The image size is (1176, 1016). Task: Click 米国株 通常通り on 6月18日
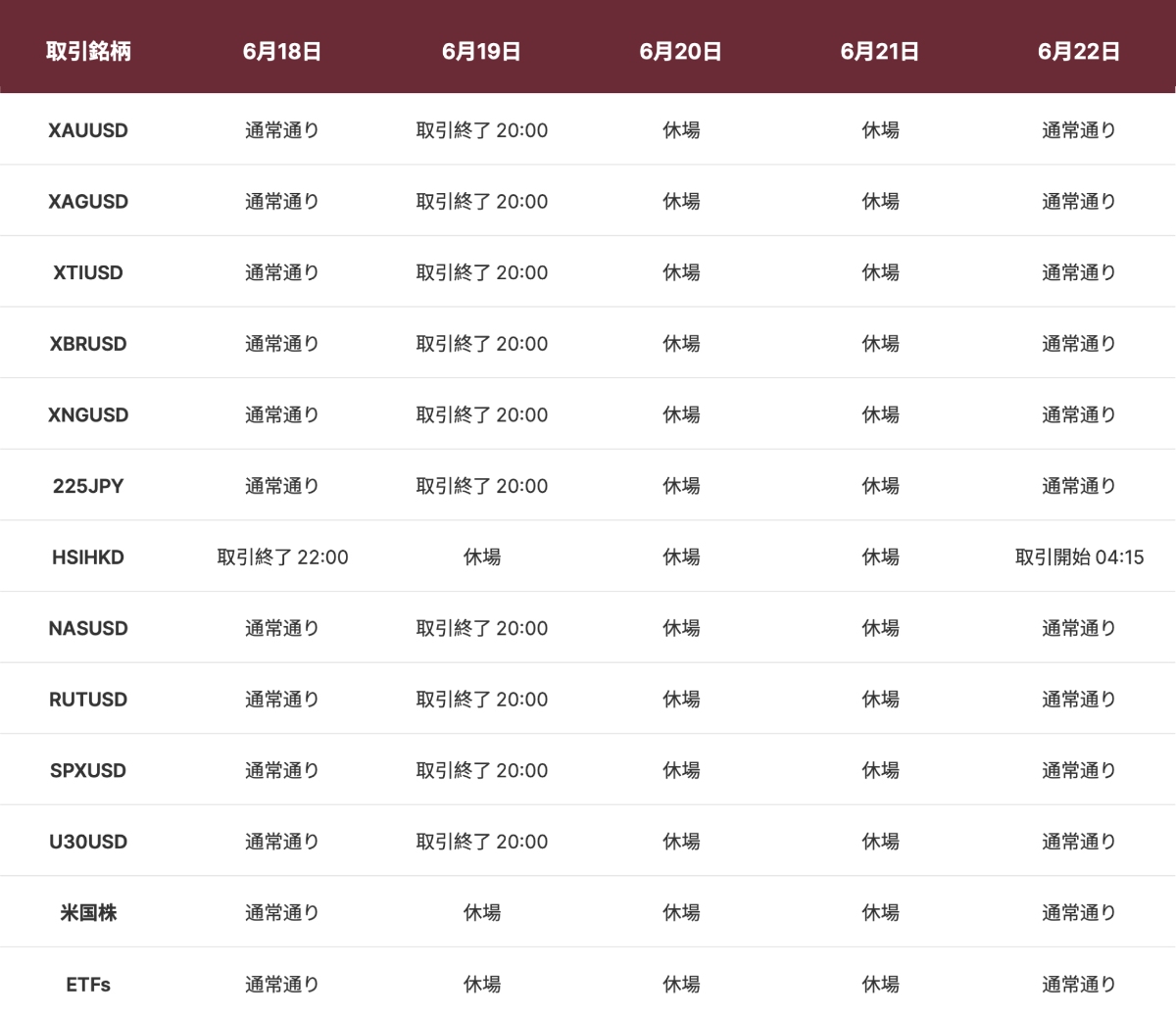coord(282,913)
